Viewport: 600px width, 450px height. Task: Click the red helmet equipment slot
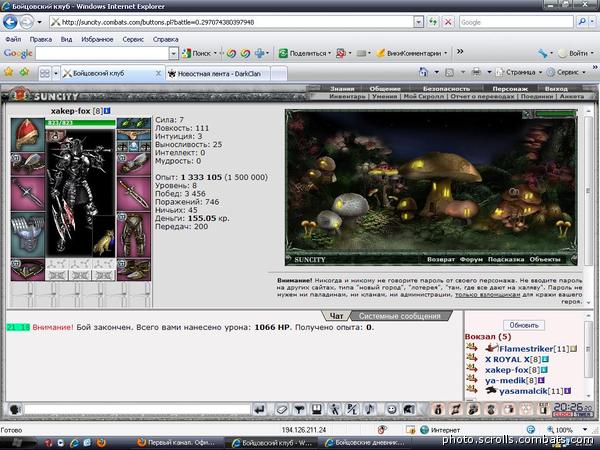[x=28, y=135]
